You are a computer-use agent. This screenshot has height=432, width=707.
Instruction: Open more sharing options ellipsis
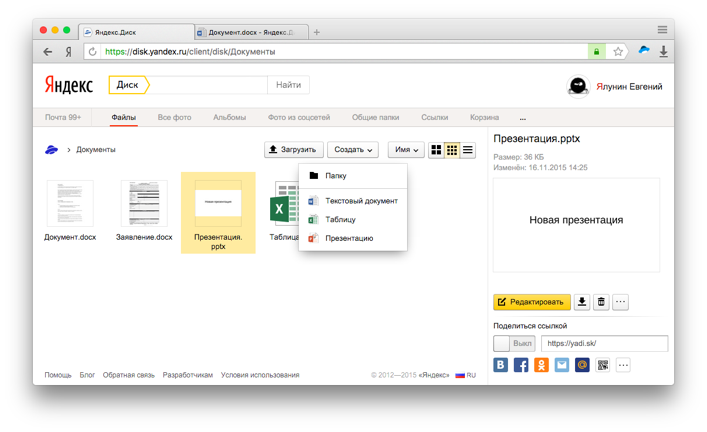pyautogui.click(x=623, y=365)
